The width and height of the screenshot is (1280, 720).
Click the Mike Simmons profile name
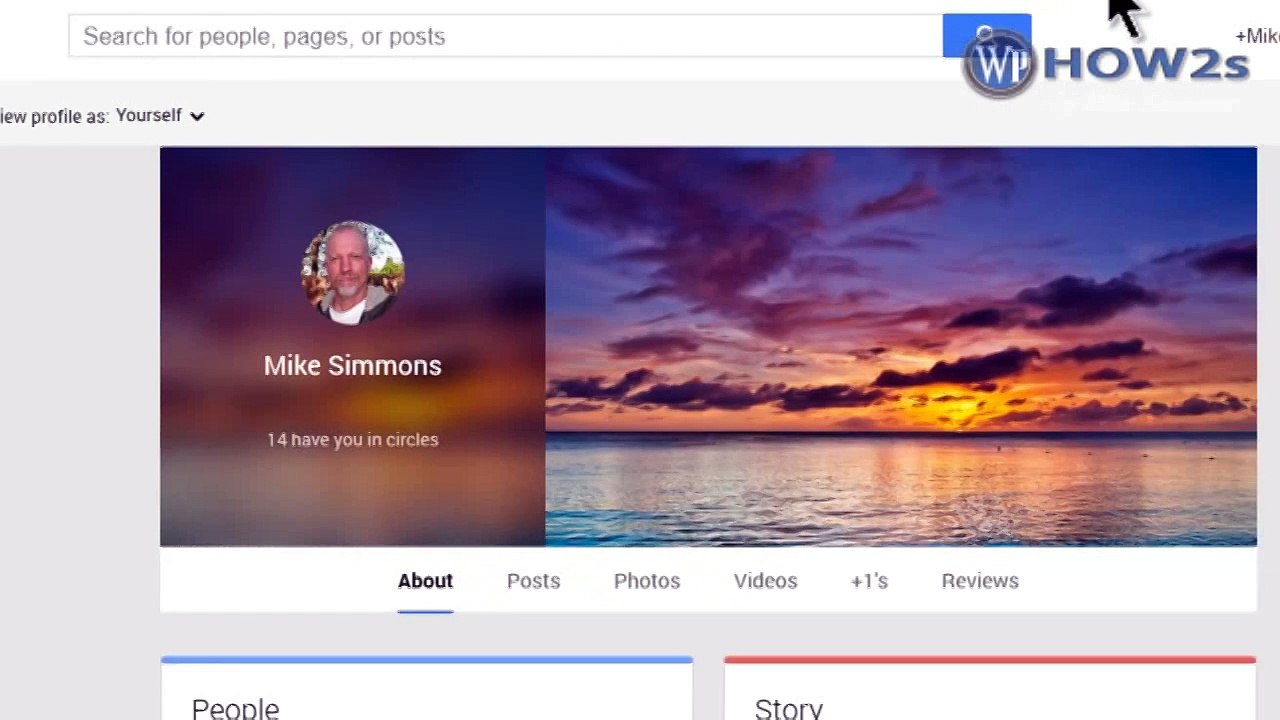click(x=353, y=366)
